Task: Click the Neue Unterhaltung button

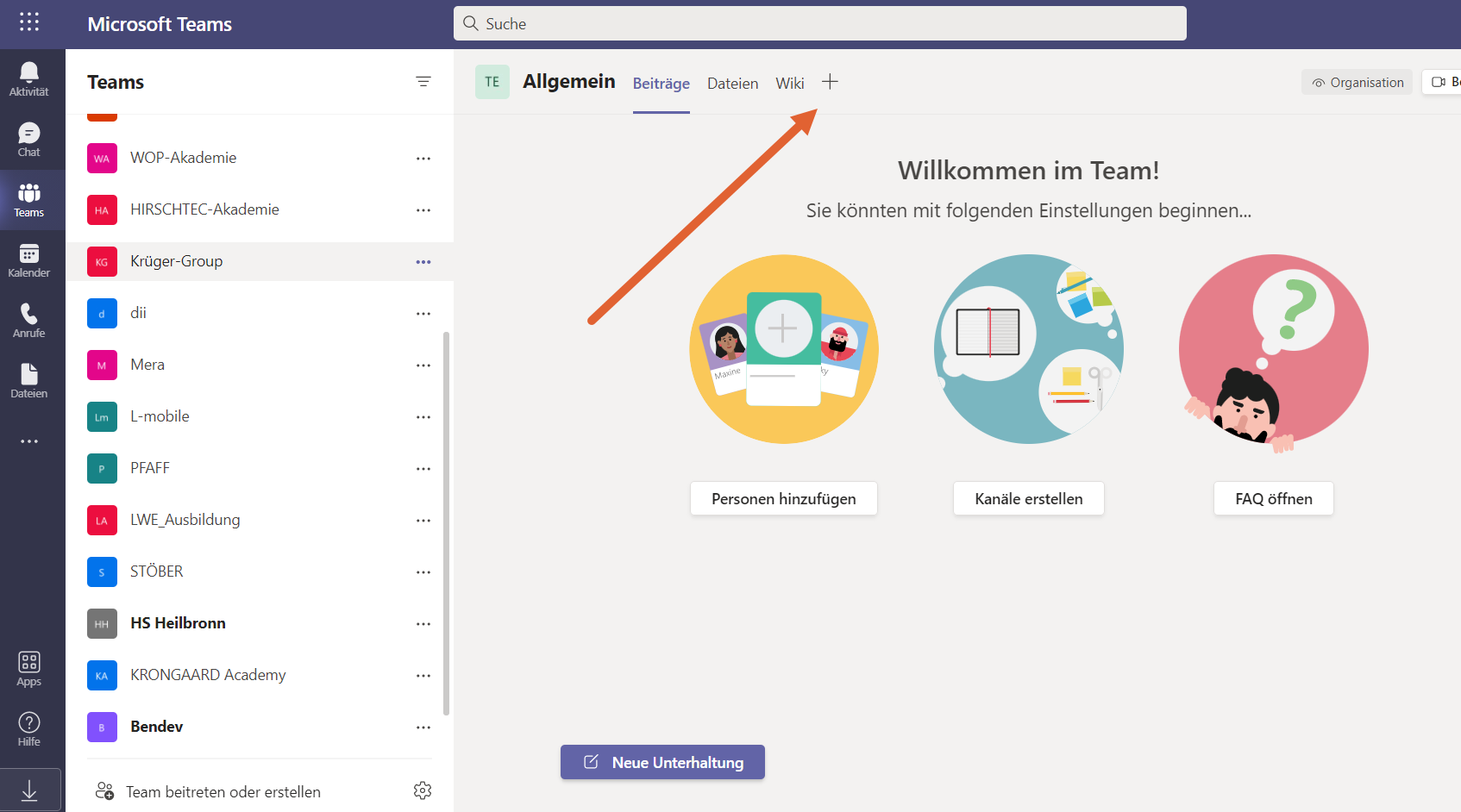Action: (662, 762)
